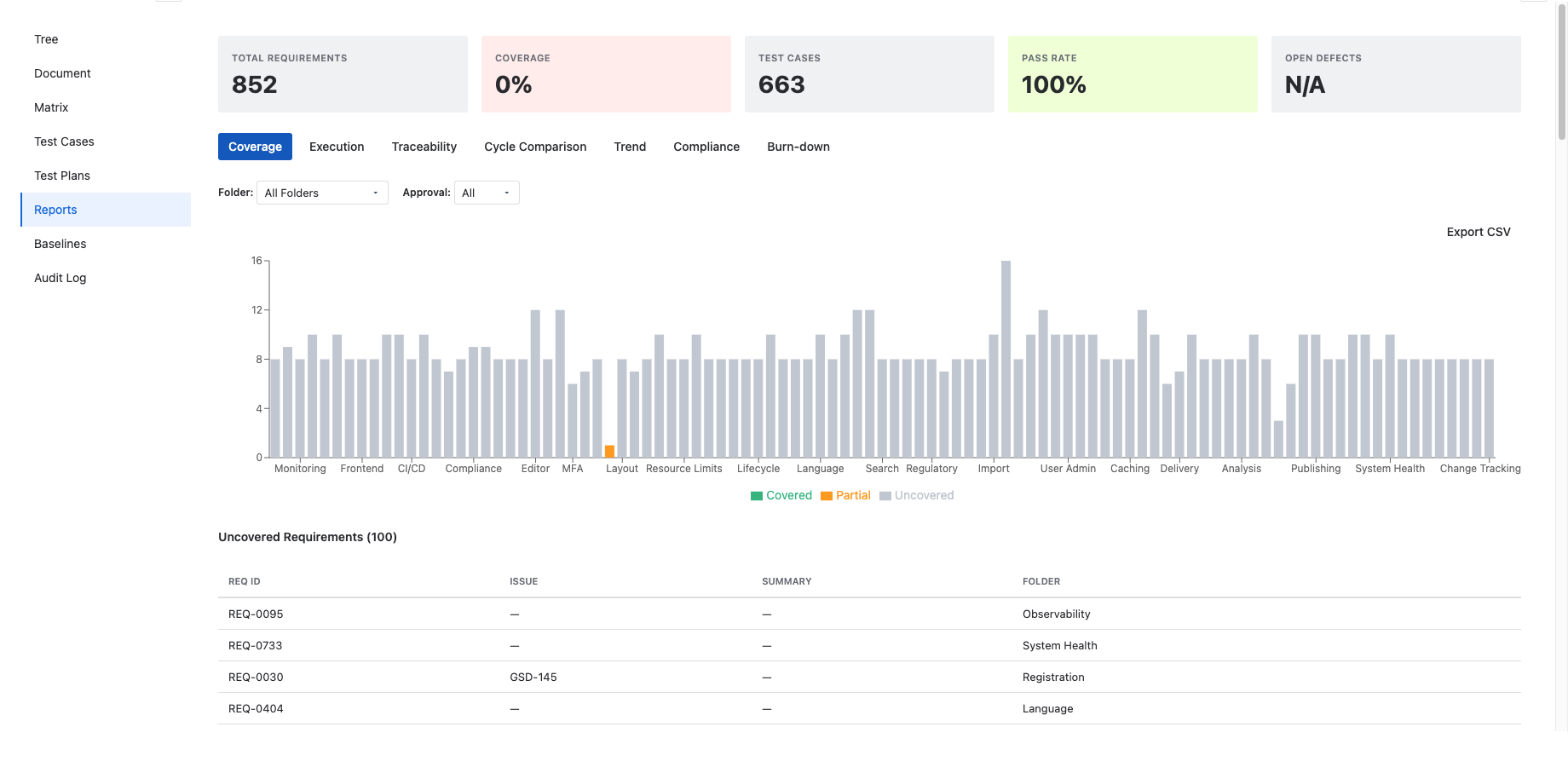Open the Reports section in the sidebar
The width and height of the screenshot is (1568, 767).
(x=55, y=210)
